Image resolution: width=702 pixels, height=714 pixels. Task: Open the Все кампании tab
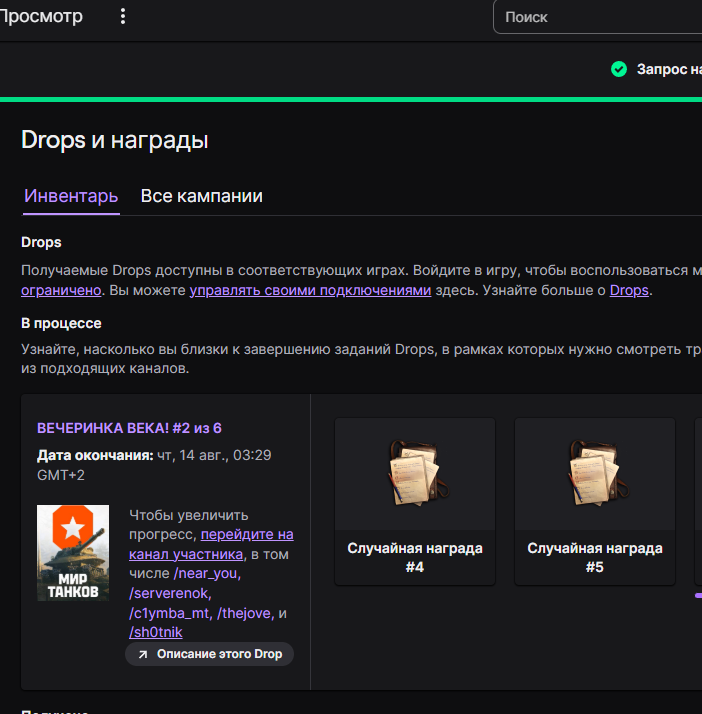[201, 196]
